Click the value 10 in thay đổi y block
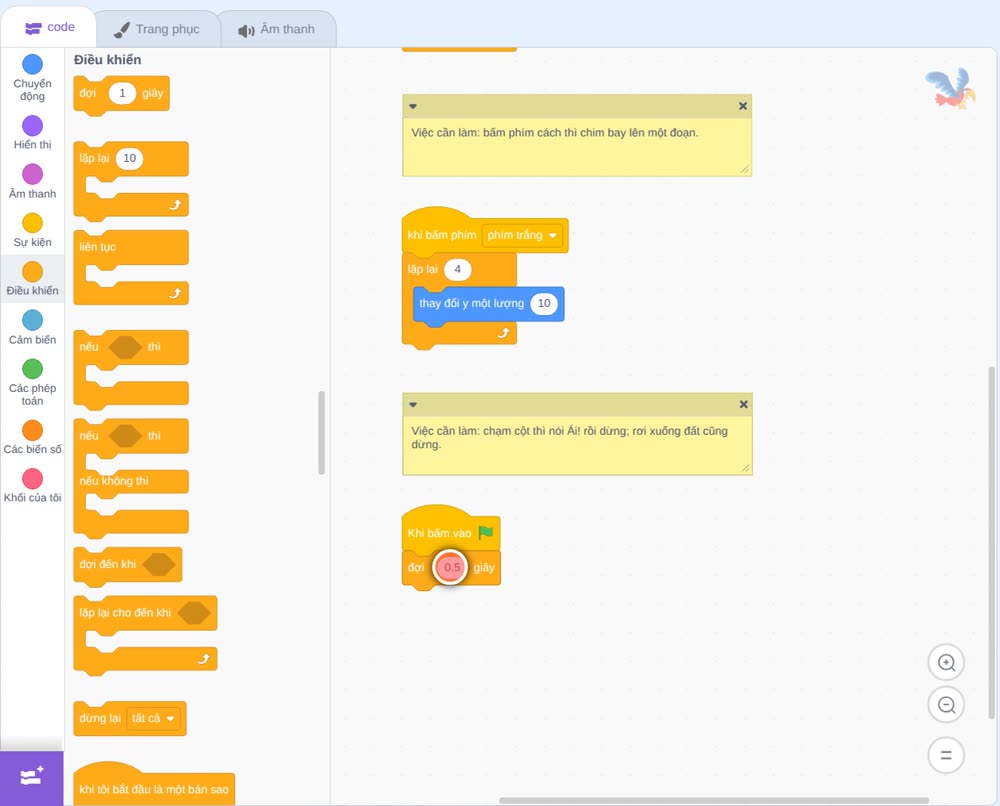 pos(544,304)
